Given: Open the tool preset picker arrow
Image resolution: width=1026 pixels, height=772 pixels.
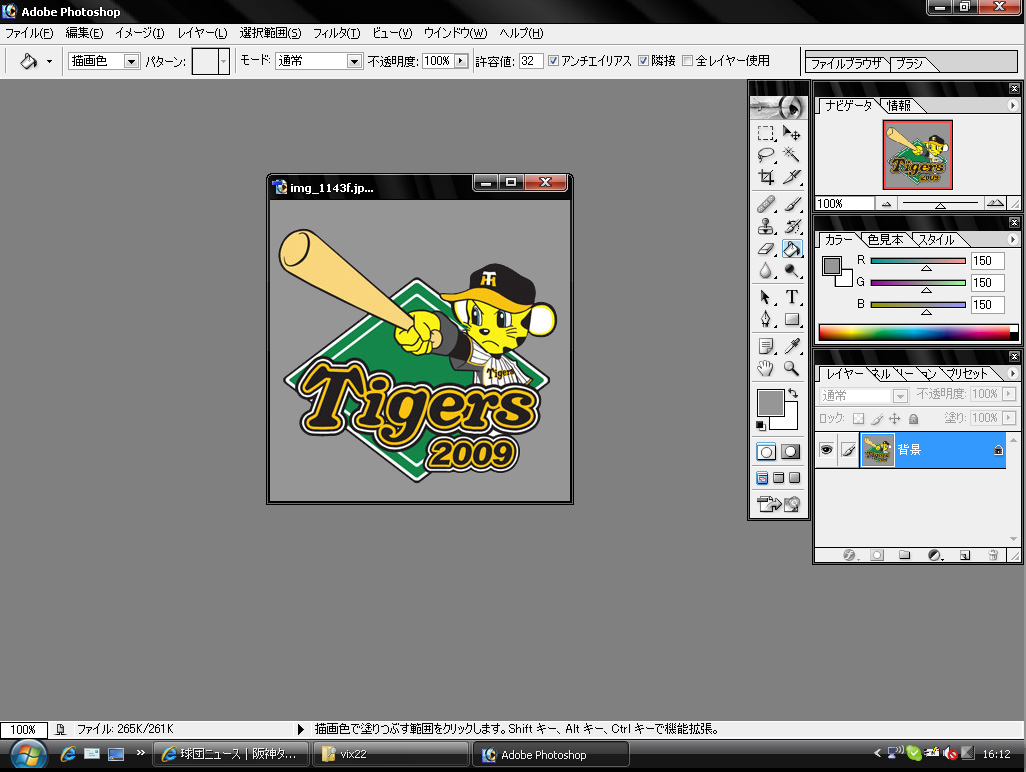Looking at the screenshot, I should [x=49, y=61].
